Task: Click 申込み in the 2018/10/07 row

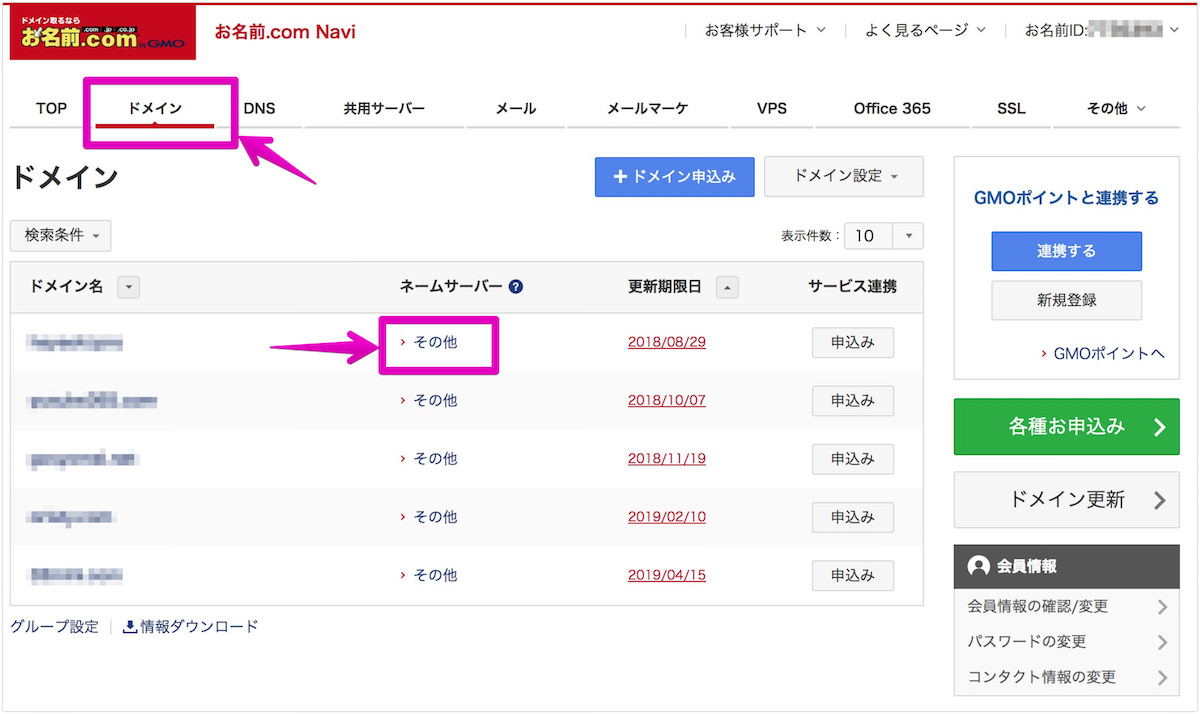Action: point(853,400)
